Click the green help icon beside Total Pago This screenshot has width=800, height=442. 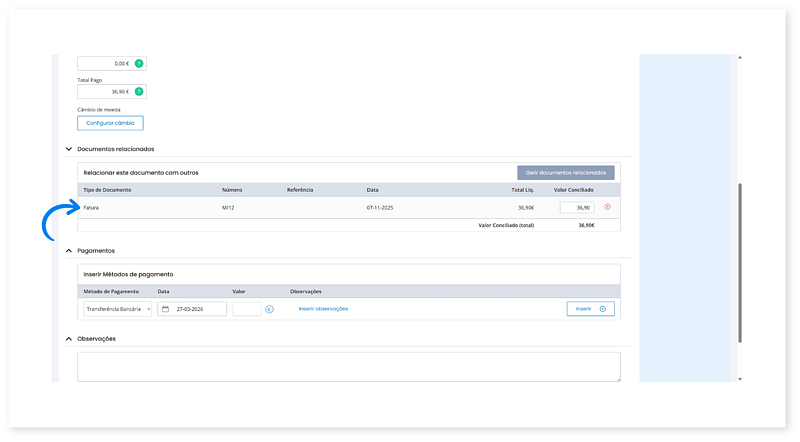139,91
